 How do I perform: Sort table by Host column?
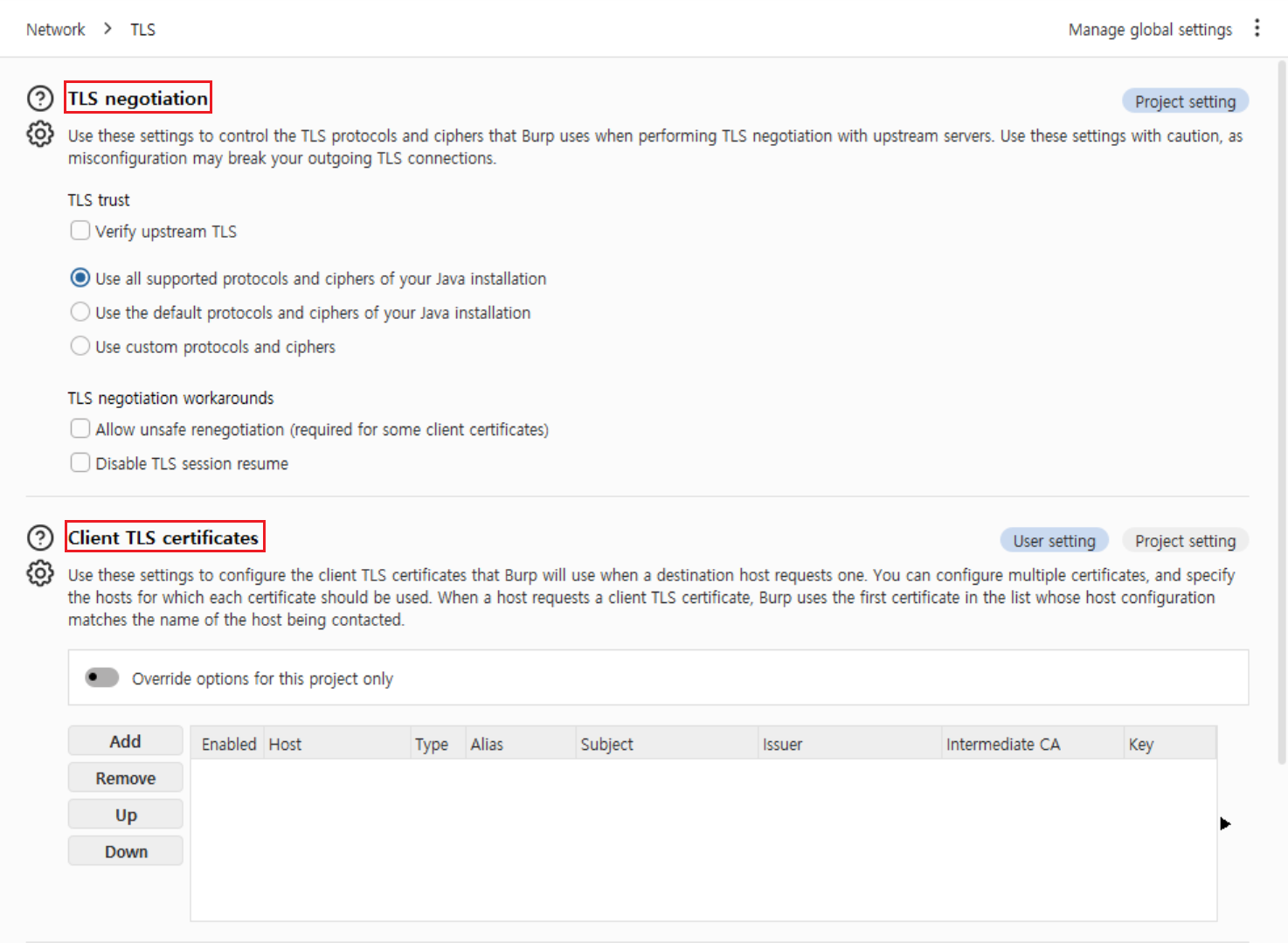click(337, 744)
